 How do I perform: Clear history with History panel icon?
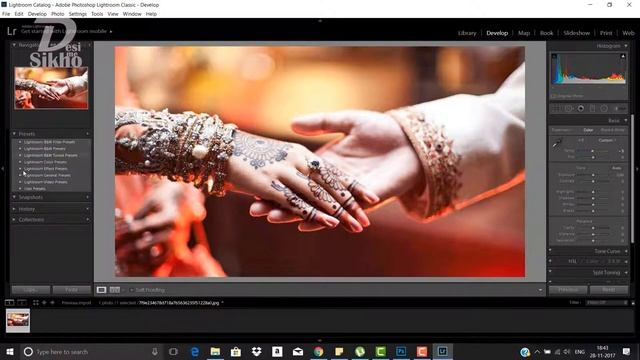click(88, 209)
